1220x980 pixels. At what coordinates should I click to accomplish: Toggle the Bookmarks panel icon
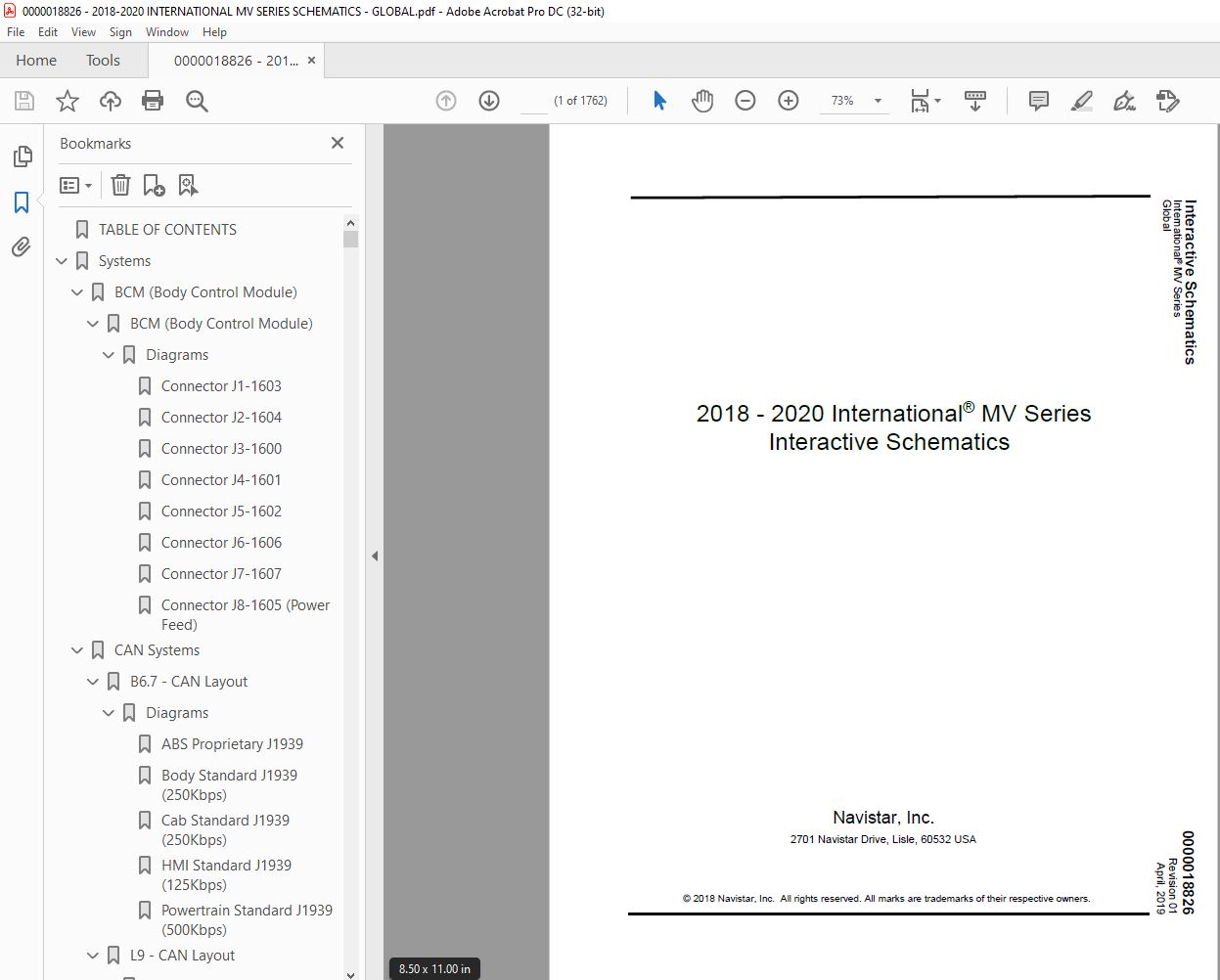[22, 202]
